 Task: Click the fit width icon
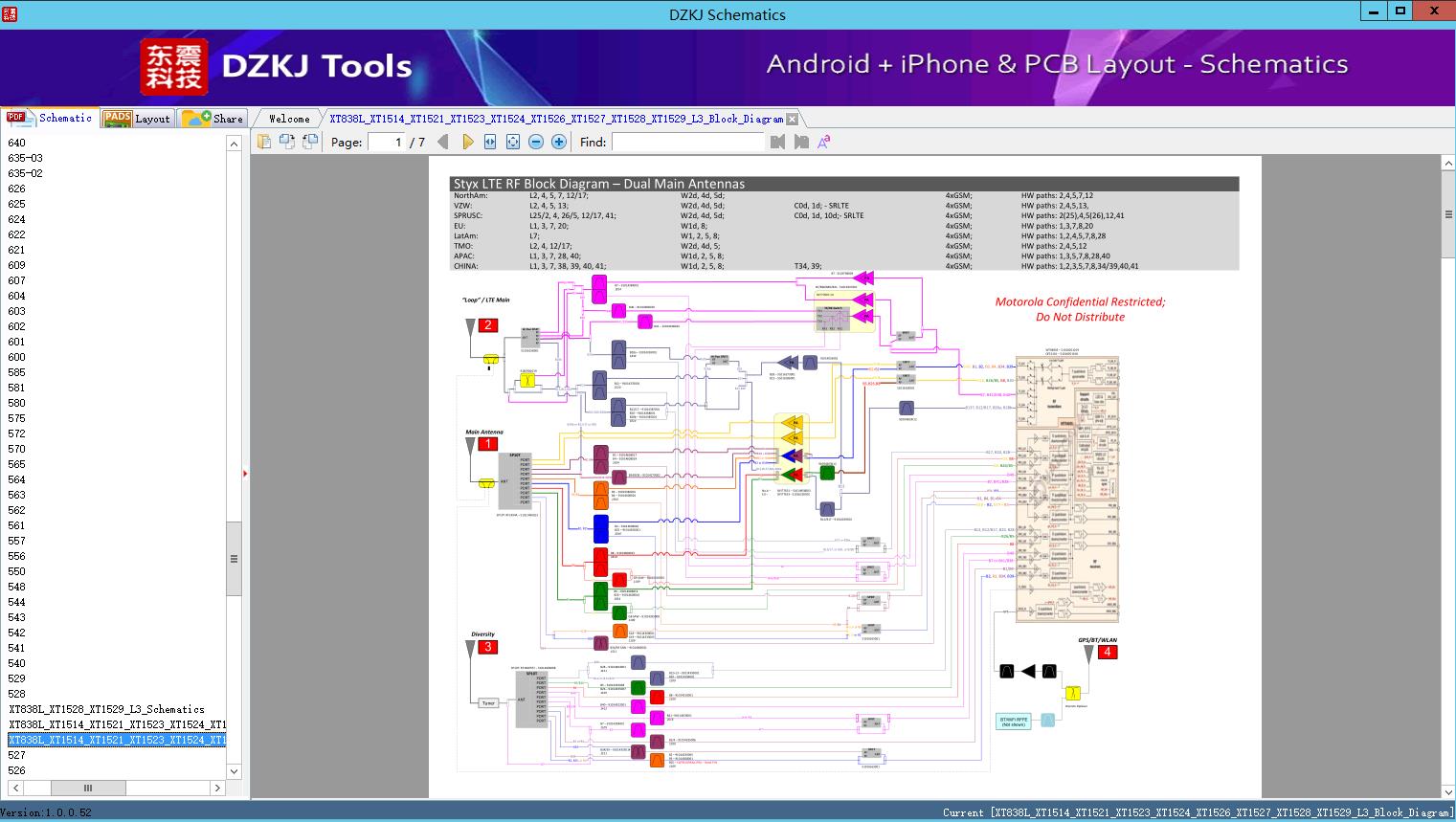[490, 142]
